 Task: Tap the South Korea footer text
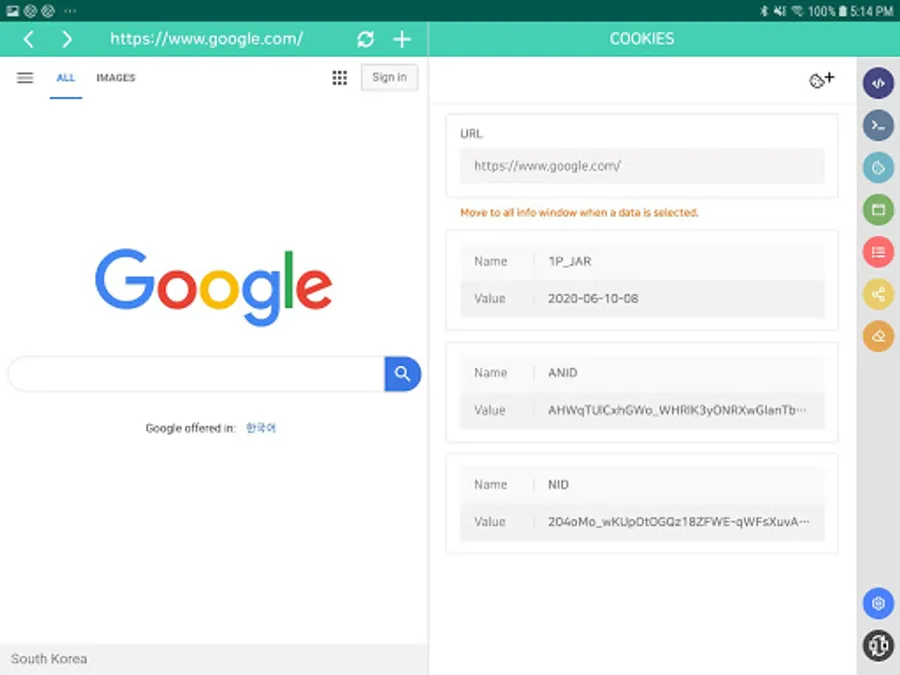point(49,659)
